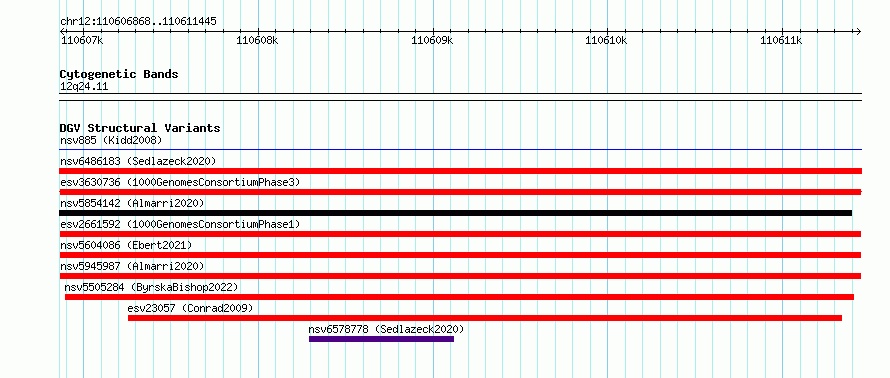Open the esv2661592 (1000GenomesConsortiumPhase1) label
Viewport: 890px width, 378px height.
(180, 224)
